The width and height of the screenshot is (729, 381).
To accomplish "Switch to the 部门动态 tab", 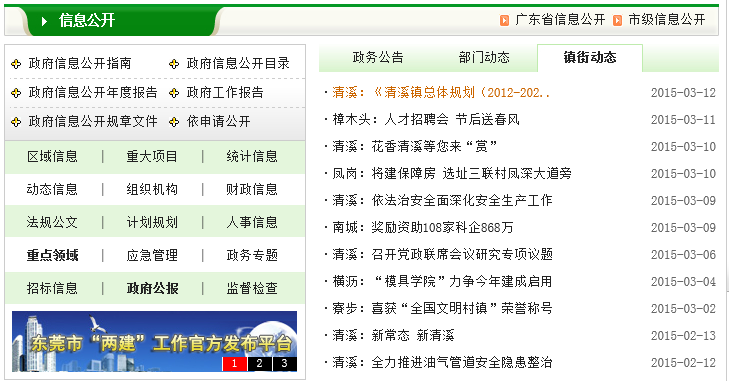I will [484, 57].
